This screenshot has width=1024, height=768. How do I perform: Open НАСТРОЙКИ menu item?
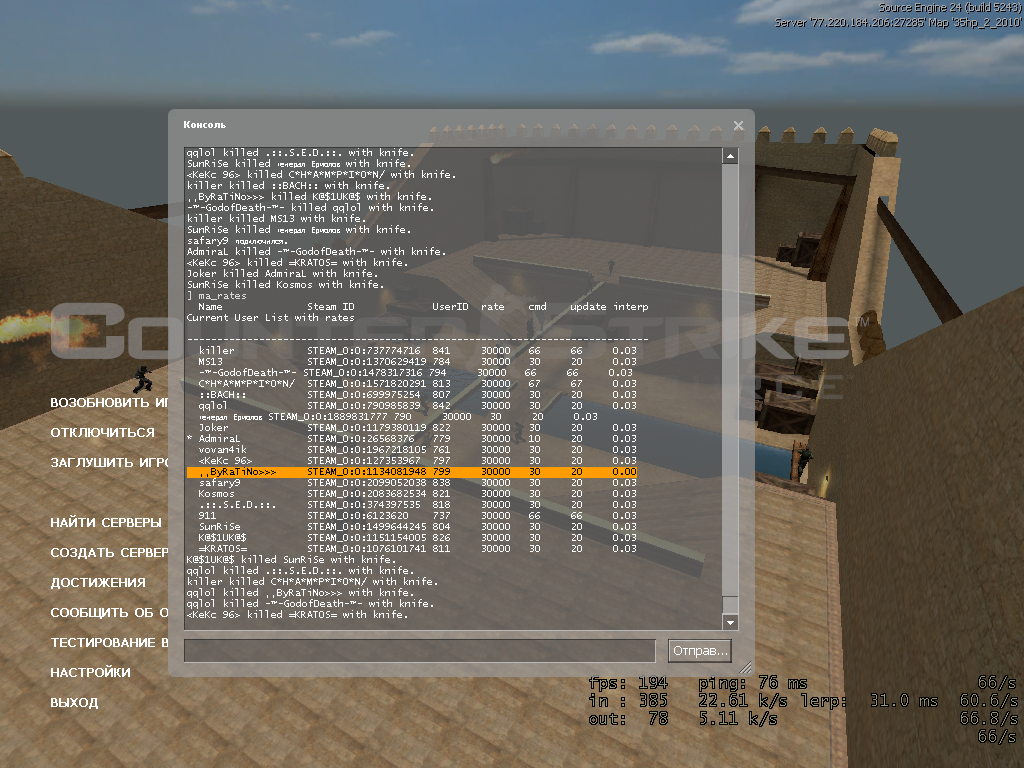[90, 673]
